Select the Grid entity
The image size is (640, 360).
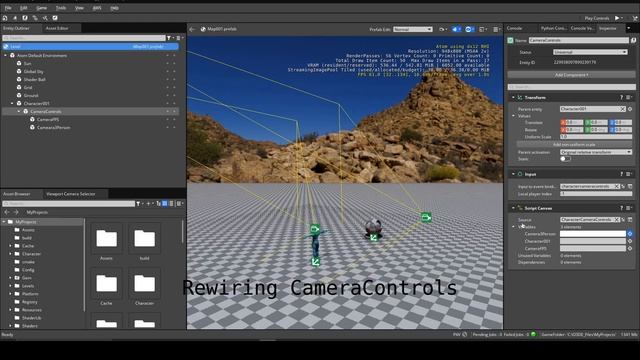point(28,87)
